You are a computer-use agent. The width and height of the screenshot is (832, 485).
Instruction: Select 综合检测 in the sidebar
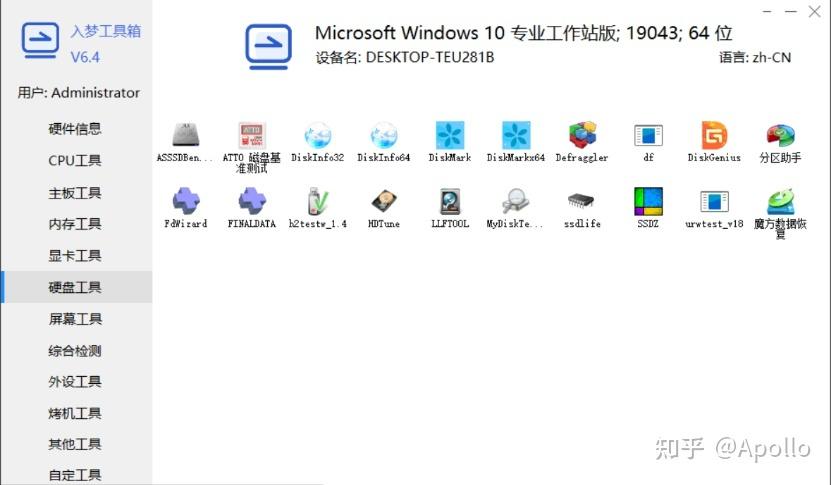tap(75, 351)
